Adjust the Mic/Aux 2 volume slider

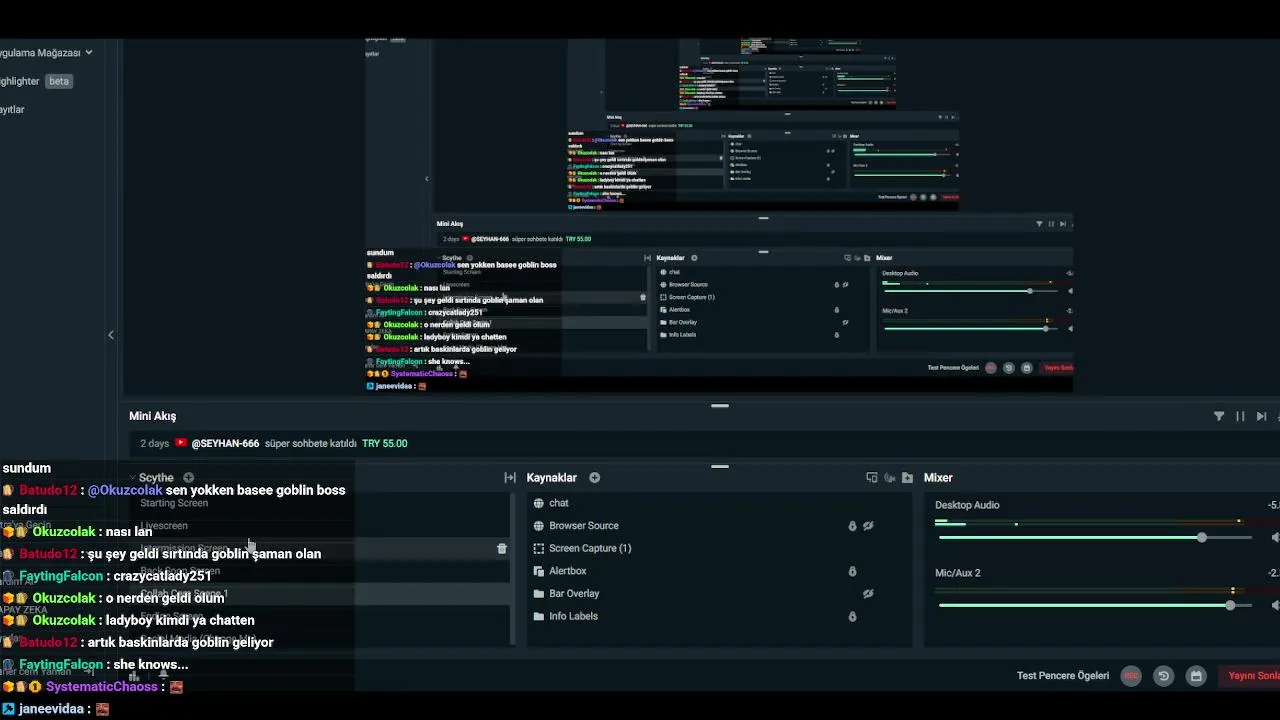coord(1095,605)
